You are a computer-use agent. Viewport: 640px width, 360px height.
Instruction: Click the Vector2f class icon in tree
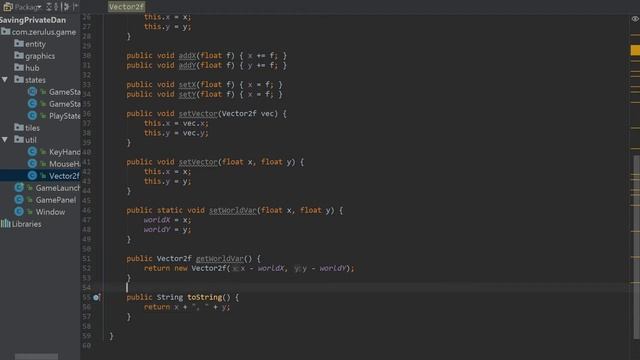(x=32, y=176)
